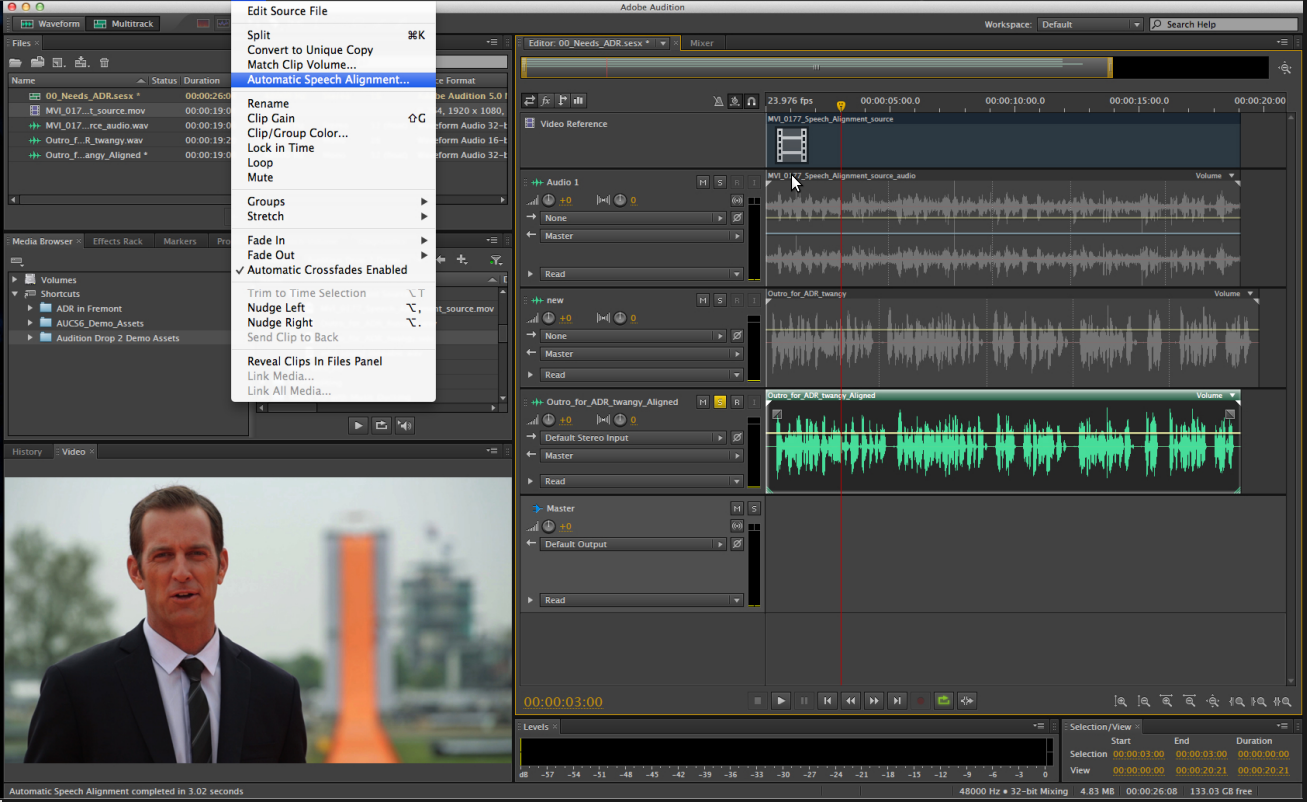Arm the 'new' track for record
1307x802 pixels.
click(x=736, y=300)
